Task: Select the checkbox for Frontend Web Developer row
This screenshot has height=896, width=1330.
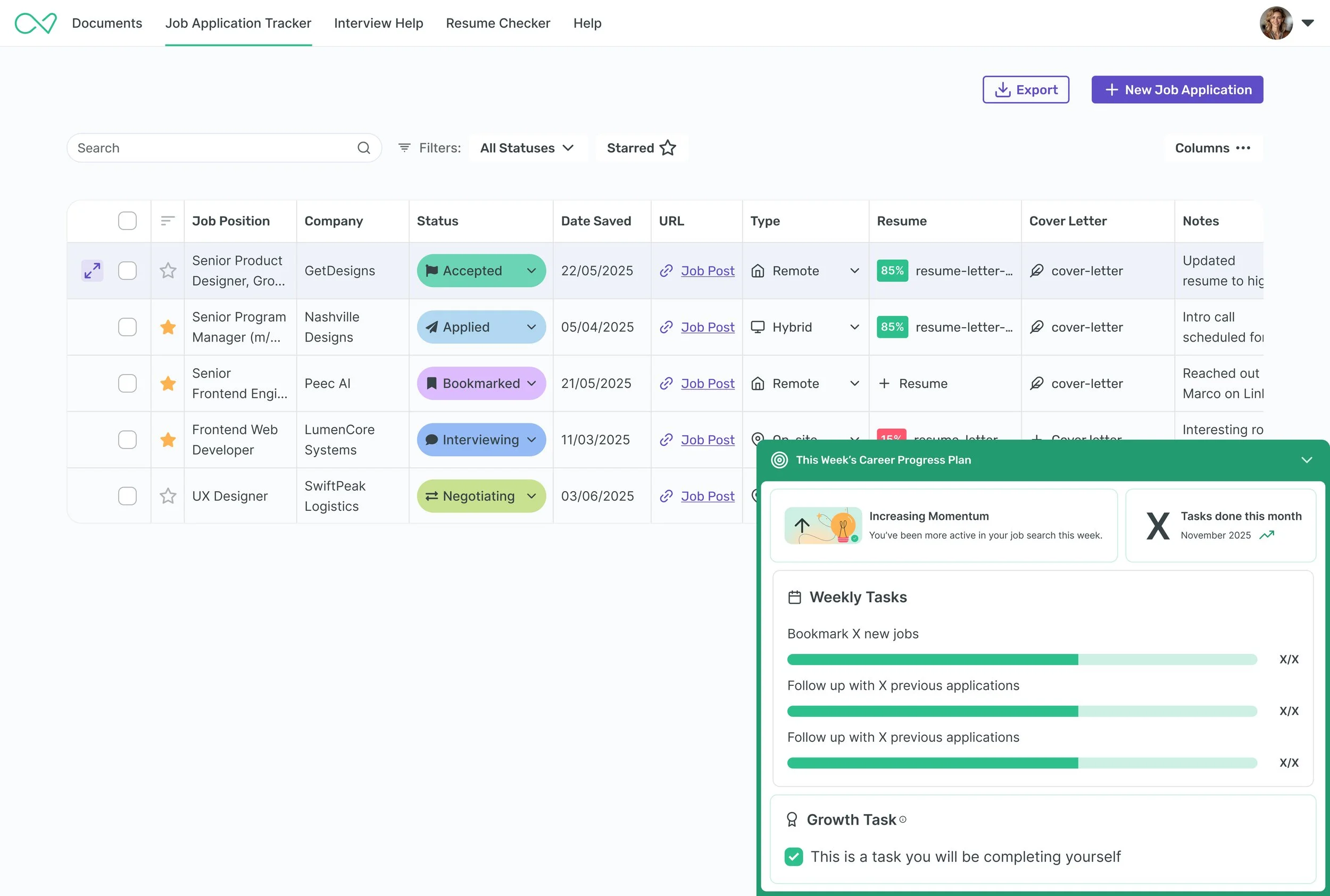Action: tap(127, 439)
